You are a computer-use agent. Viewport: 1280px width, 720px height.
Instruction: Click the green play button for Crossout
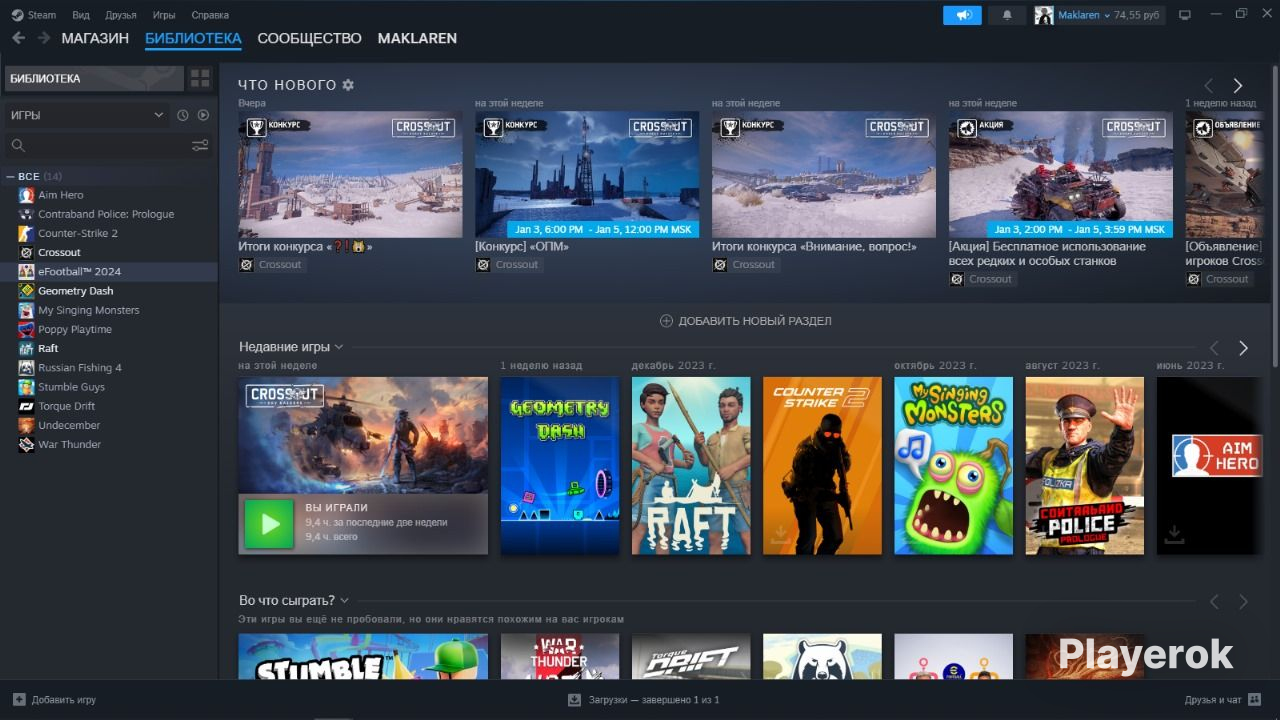click(x=269, y=523)
